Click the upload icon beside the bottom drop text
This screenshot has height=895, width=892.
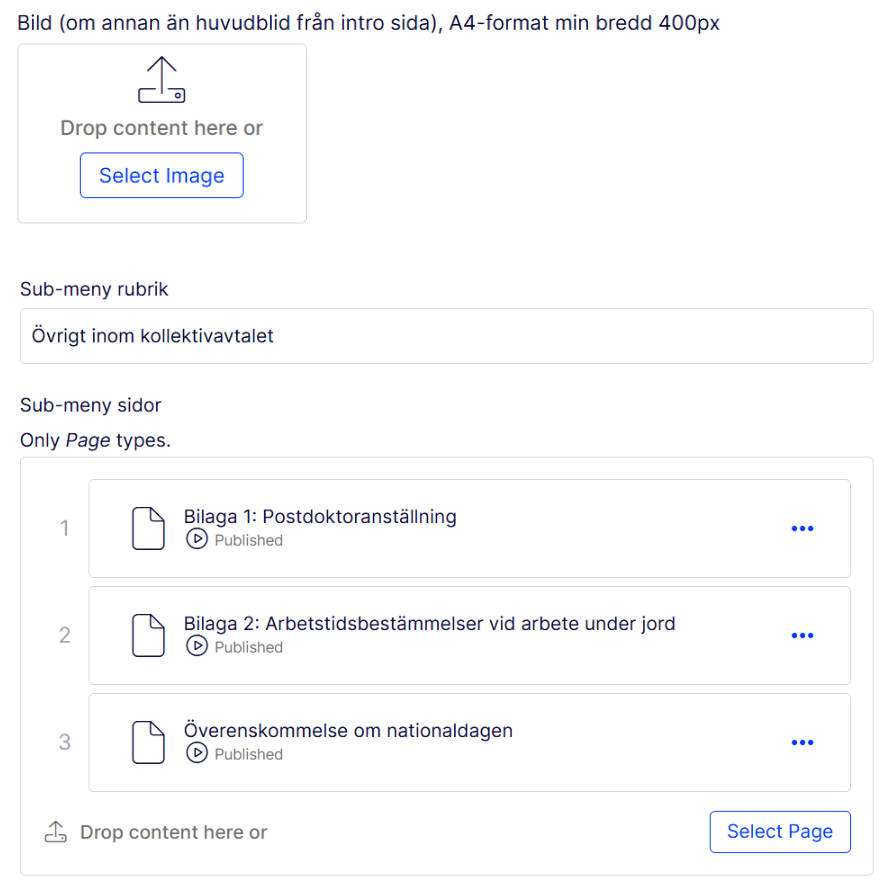point(56,832)
